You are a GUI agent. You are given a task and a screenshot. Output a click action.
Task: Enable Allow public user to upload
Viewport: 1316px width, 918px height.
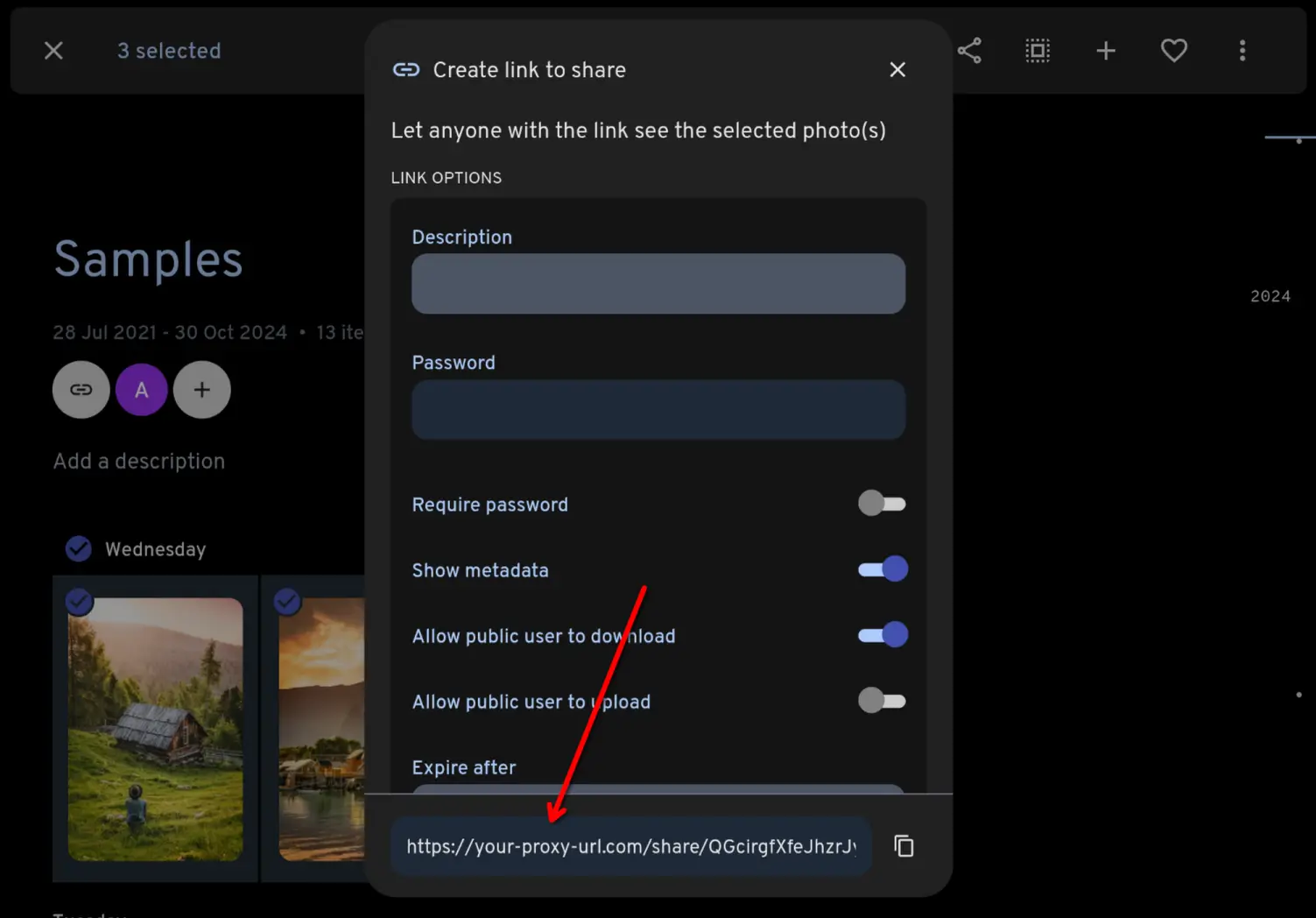click(882, 701)
